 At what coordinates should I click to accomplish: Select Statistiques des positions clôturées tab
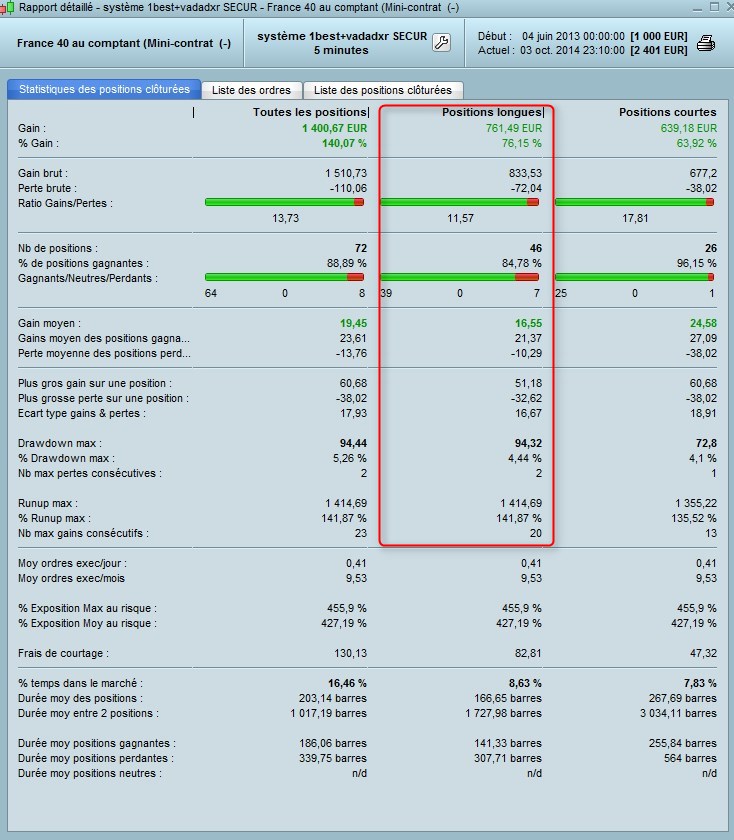(104, 89)
